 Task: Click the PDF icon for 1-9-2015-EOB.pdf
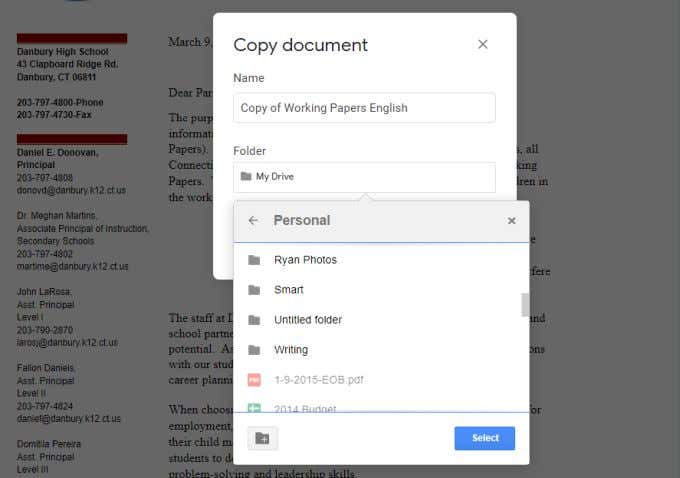point(254,380)
